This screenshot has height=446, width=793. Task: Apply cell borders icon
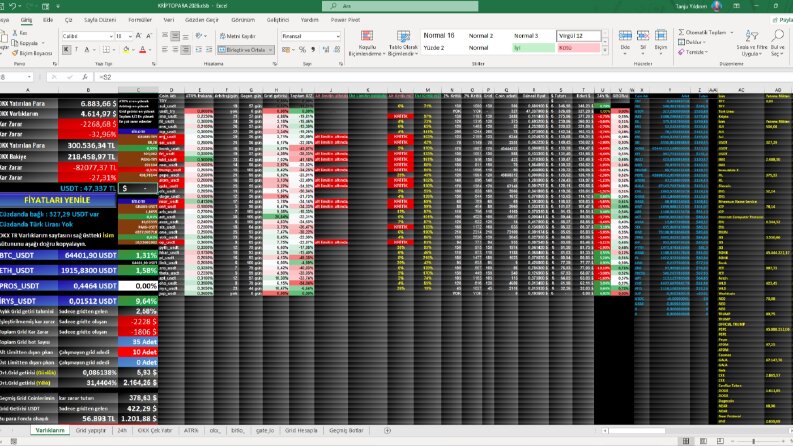coord(105,50)
